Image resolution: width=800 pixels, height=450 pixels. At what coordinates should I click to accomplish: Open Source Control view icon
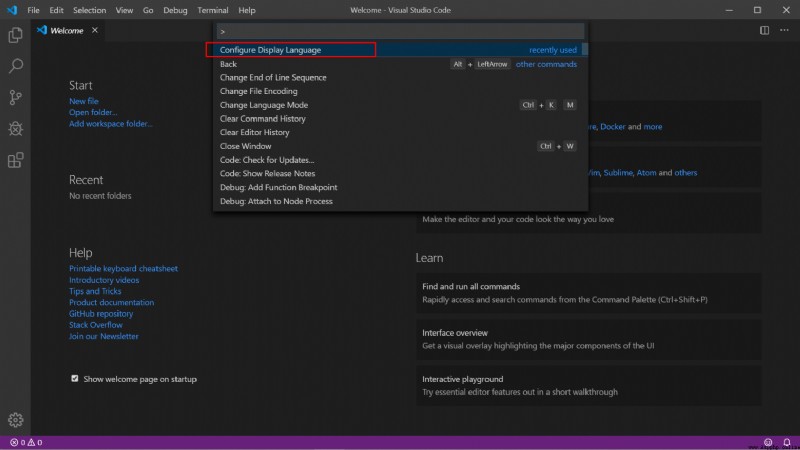pos(15,97)
